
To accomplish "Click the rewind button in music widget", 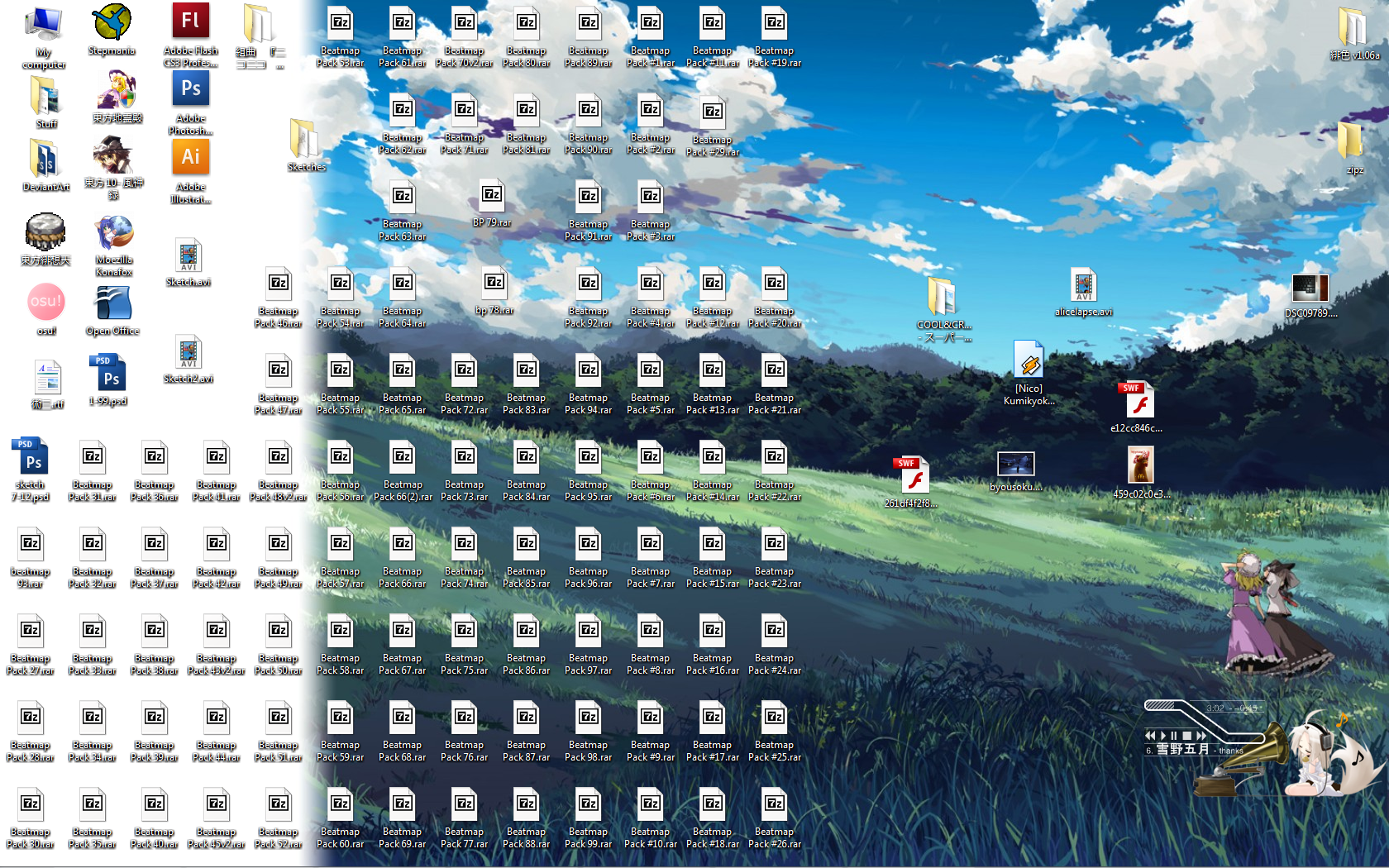I will tap(1150, 735).
